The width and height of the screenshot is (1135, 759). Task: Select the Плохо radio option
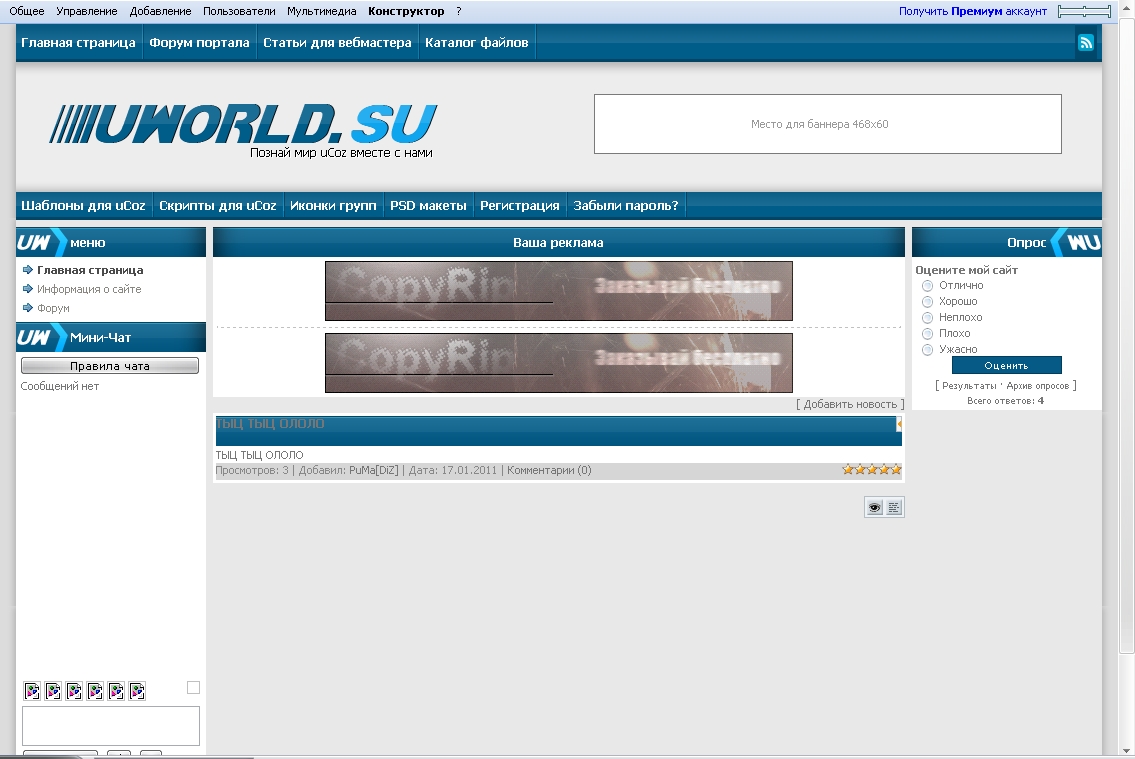[927, 334]
